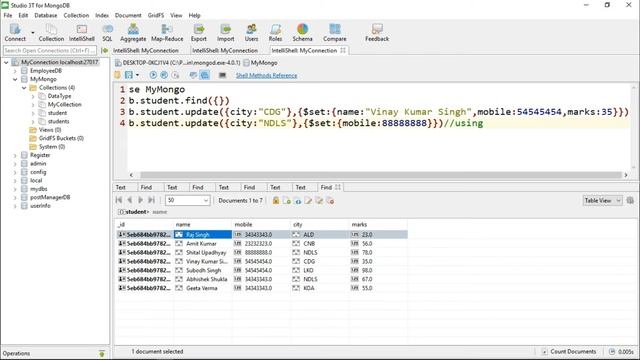640x360 pixels.
Task: Switch to first IntelliShell: MyConnection tab
Action: (x=146, y=50)
